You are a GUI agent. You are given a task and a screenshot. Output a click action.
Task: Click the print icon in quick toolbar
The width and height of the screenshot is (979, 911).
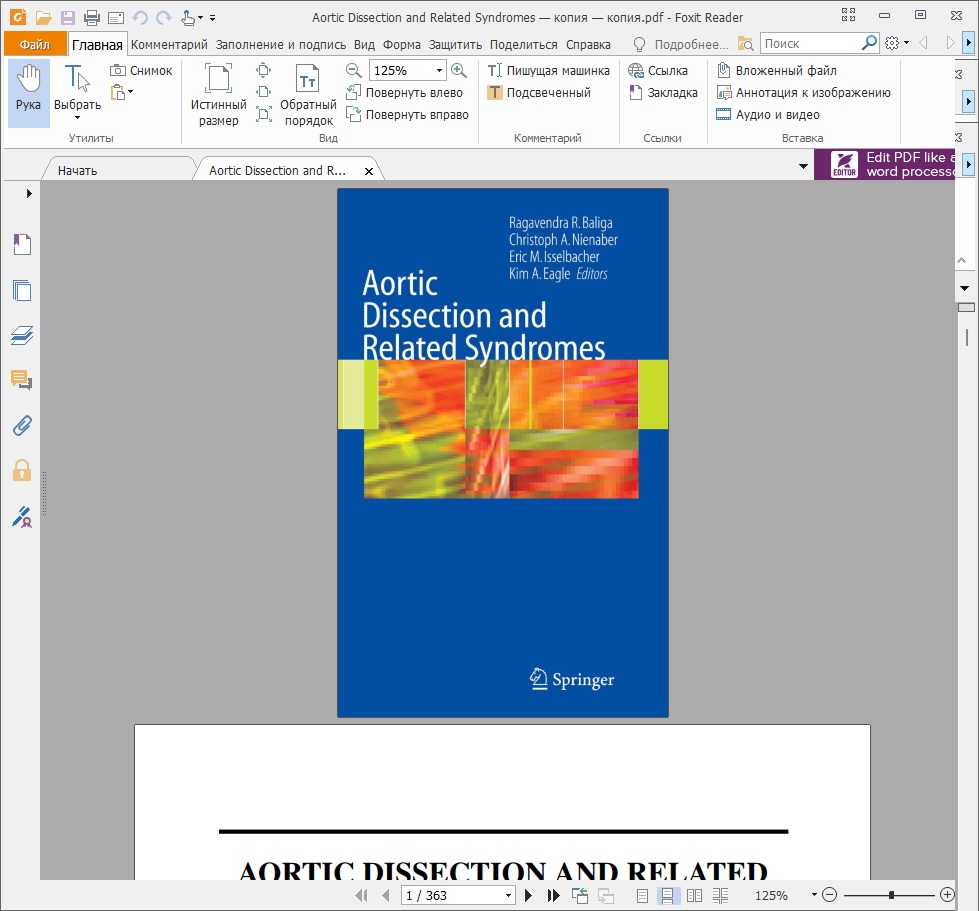pyautogui.click(x=92, y=17)
